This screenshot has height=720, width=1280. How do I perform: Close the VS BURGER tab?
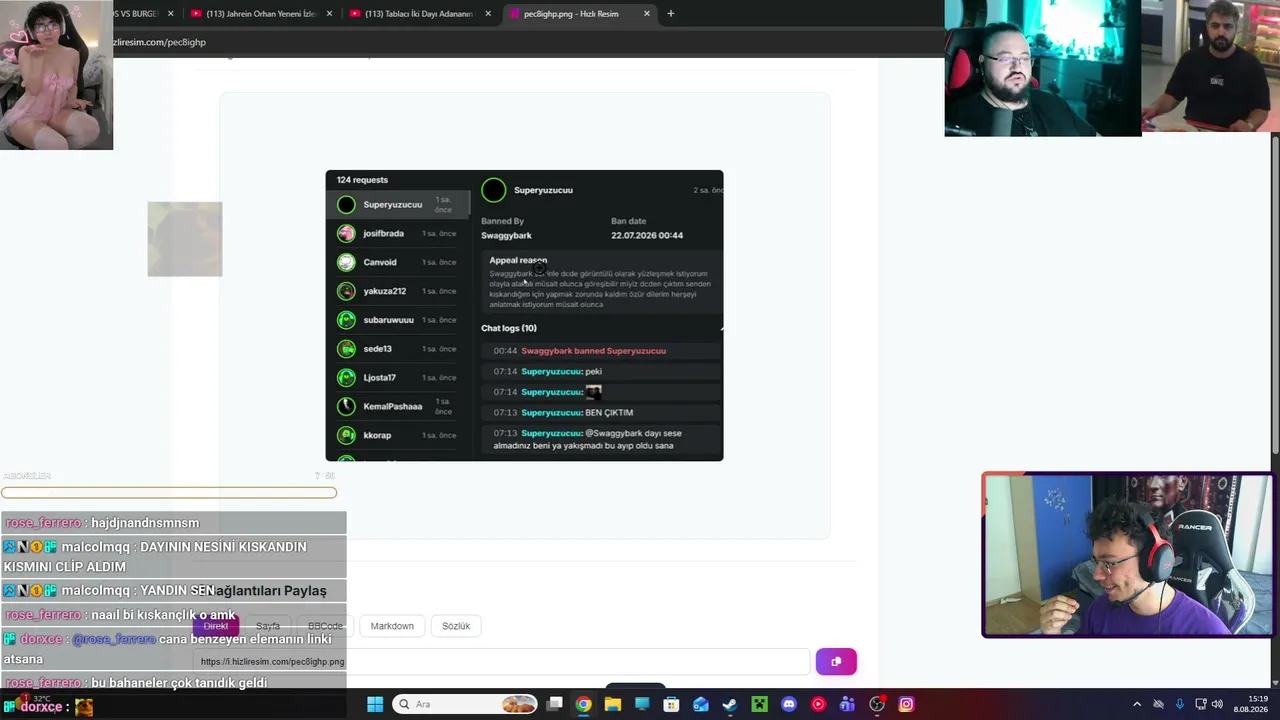tap(171, 14)
